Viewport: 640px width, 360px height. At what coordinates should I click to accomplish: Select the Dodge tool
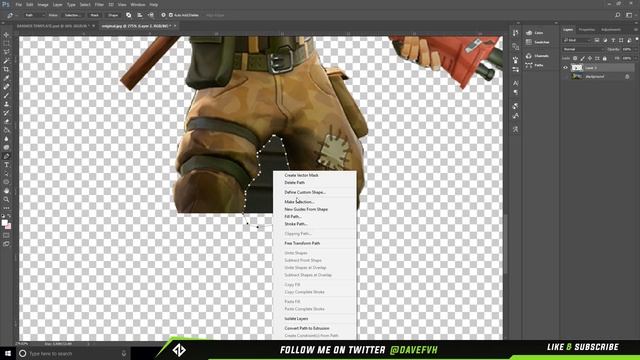click(x=7, y=147)
